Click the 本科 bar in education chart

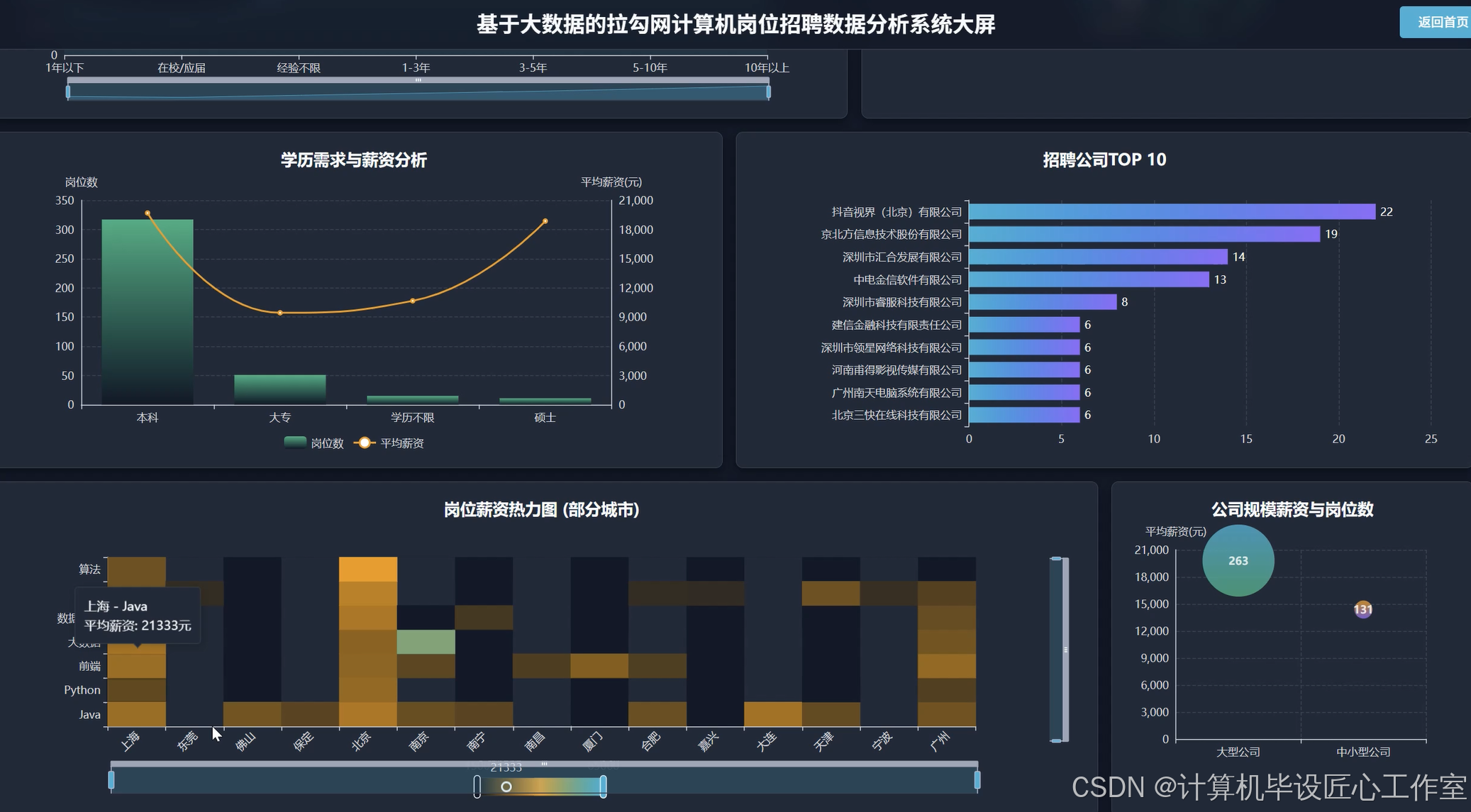point(148,312)
